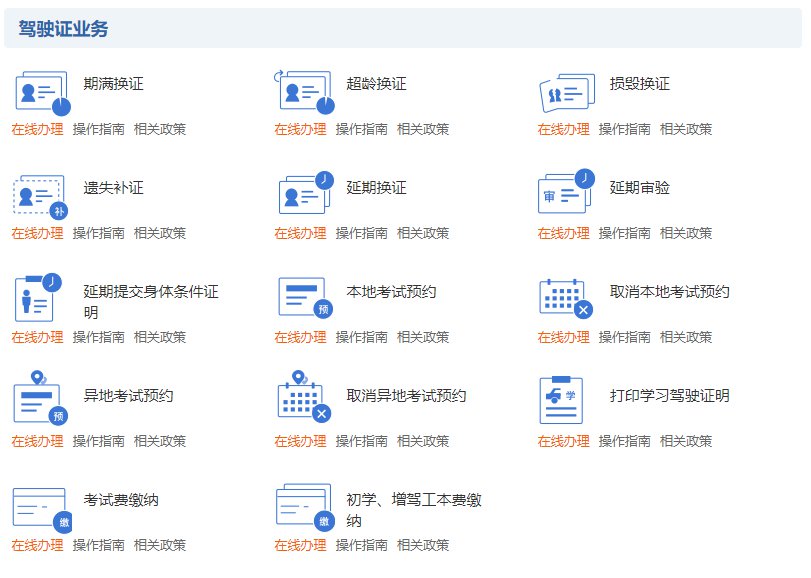The image size is (811, 578).
Task: Click the 延期审验 icon
Action: [567, 193]
